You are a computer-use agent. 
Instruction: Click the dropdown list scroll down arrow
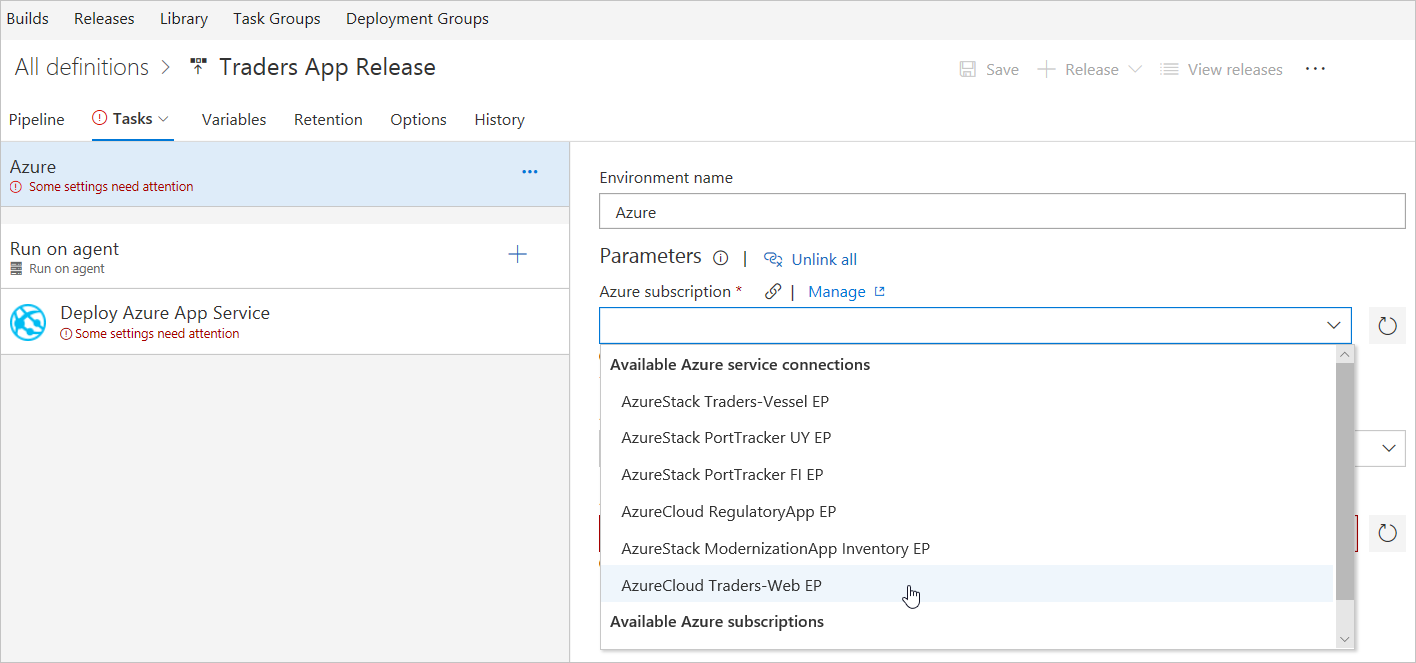click(x=1345, y=639)
